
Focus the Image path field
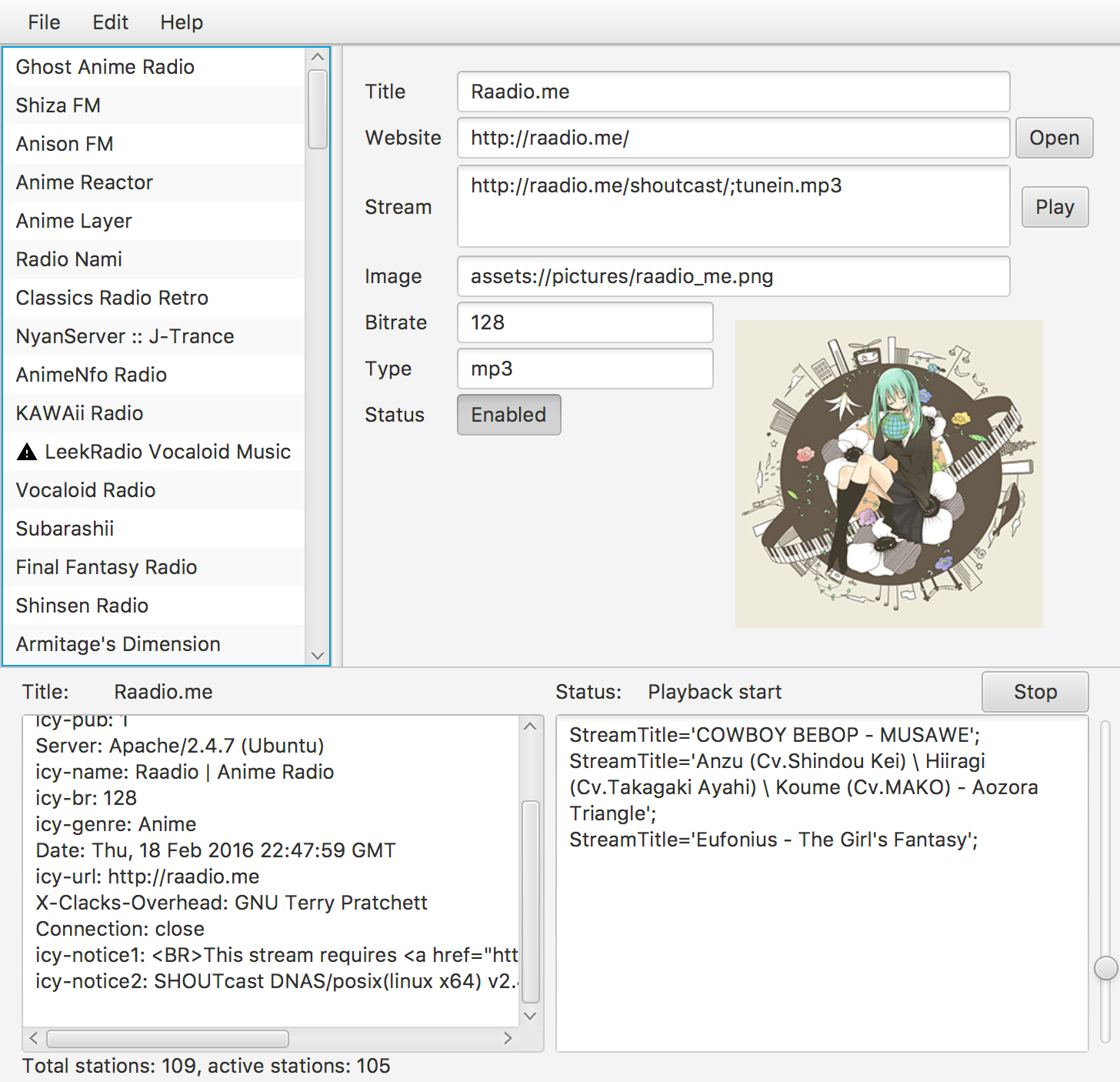[734, 276]
